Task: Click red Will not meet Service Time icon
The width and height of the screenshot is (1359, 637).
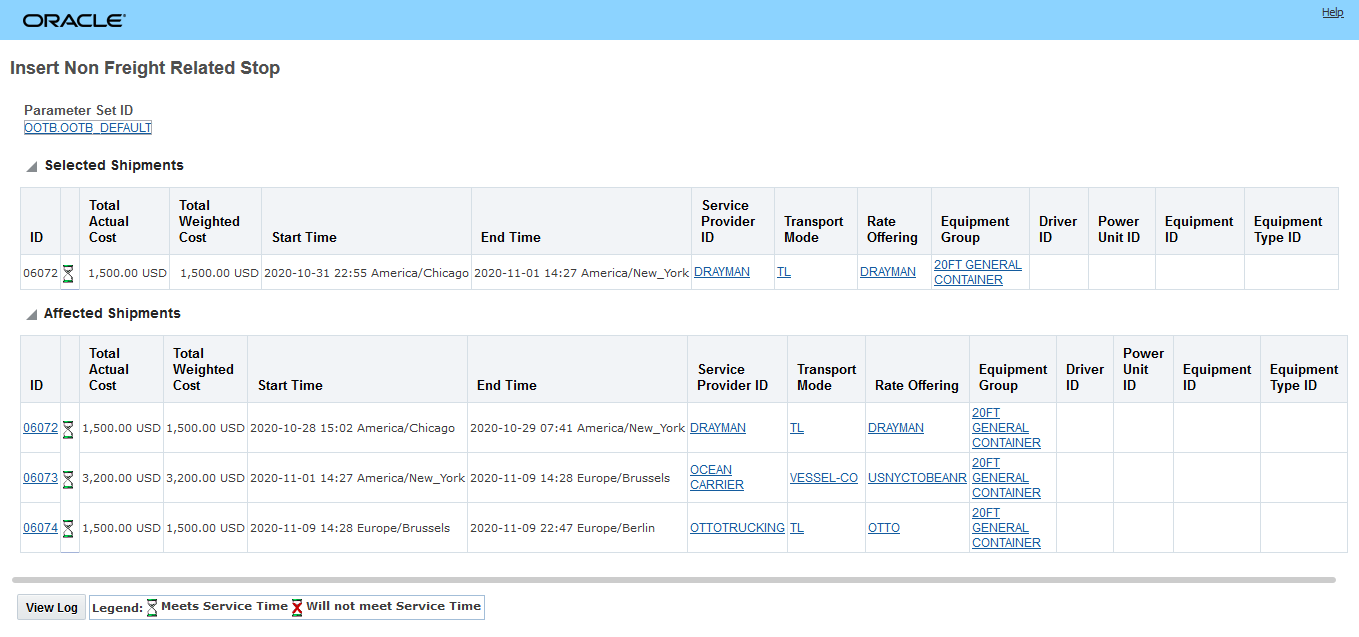Action: [x=297, y=607]
